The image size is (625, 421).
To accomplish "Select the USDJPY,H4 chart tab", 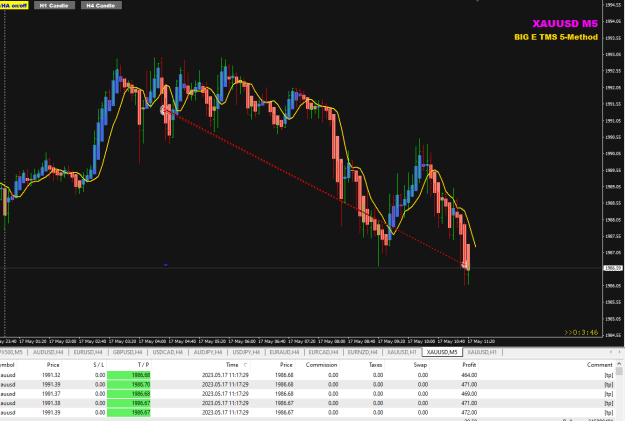I will click(246, 352).
